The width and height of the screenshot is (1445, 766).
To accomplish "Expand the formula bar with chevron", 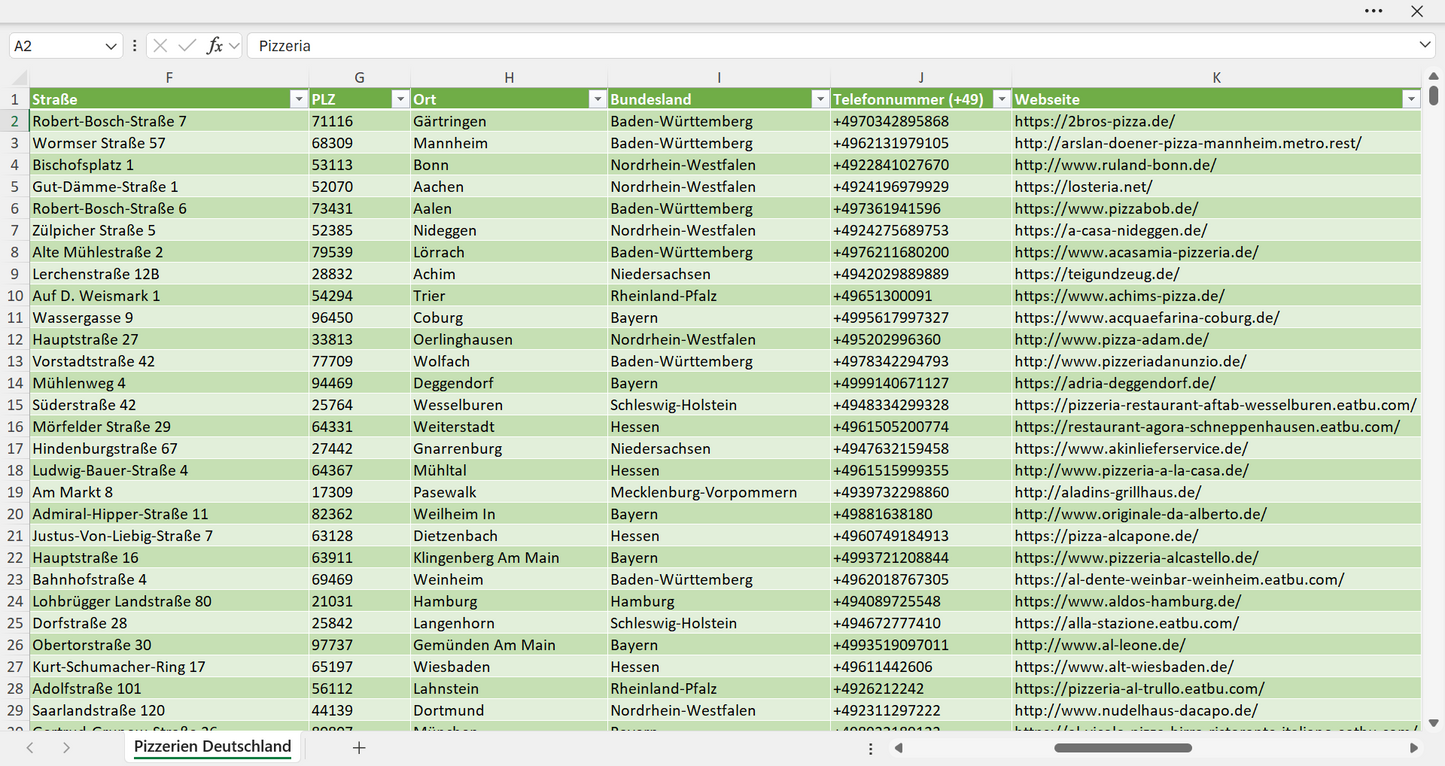I will pos(1425,46).
